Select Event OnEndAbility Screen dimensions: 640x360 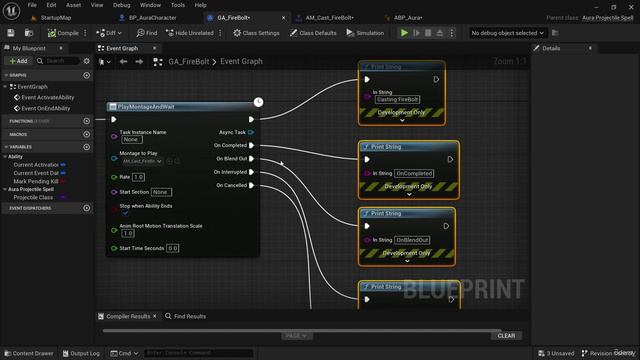click(x=45, y=109)
